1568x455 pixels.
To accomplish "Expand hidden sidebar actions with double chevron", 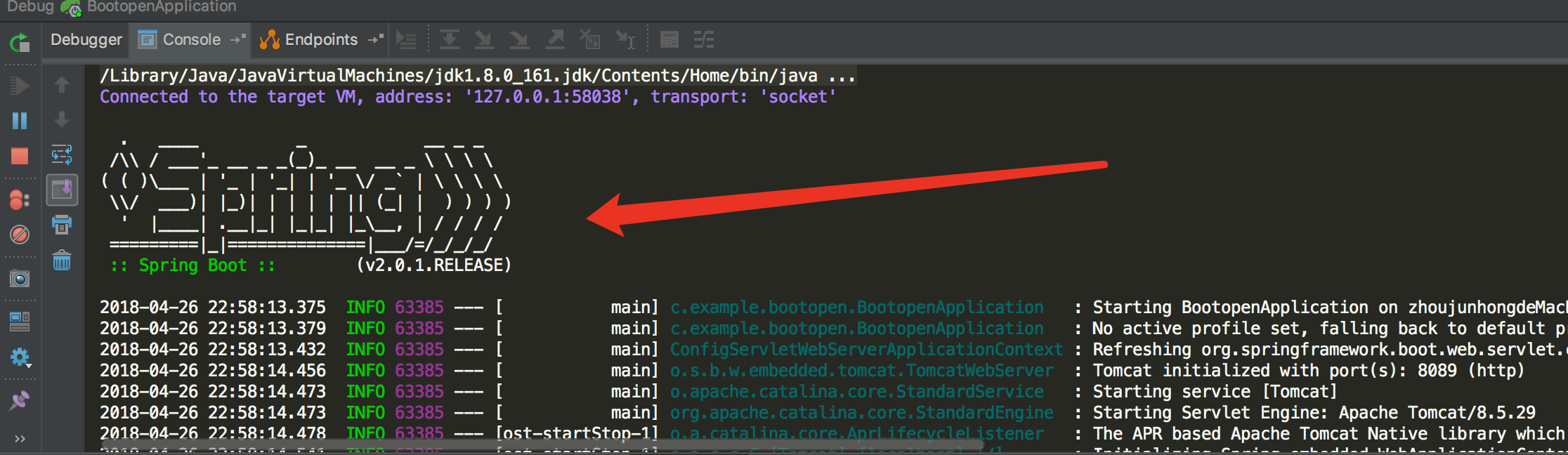I will [x=20, y=438].
